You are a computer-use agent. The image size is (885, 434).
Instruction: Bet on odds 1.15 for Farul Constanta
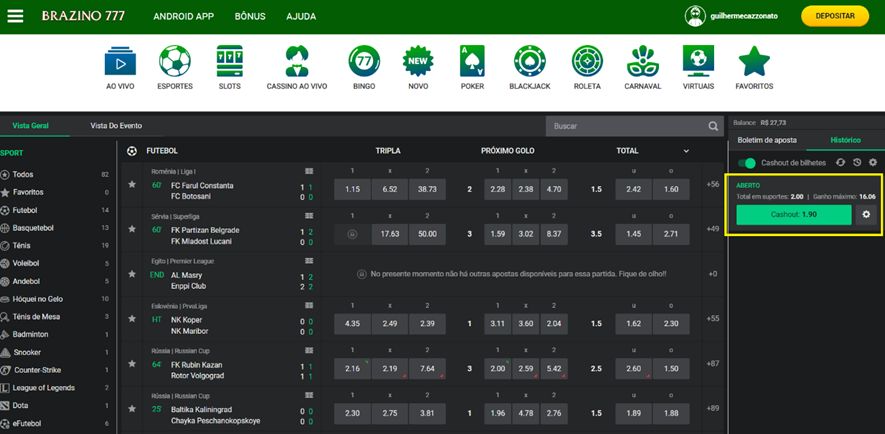352,190
